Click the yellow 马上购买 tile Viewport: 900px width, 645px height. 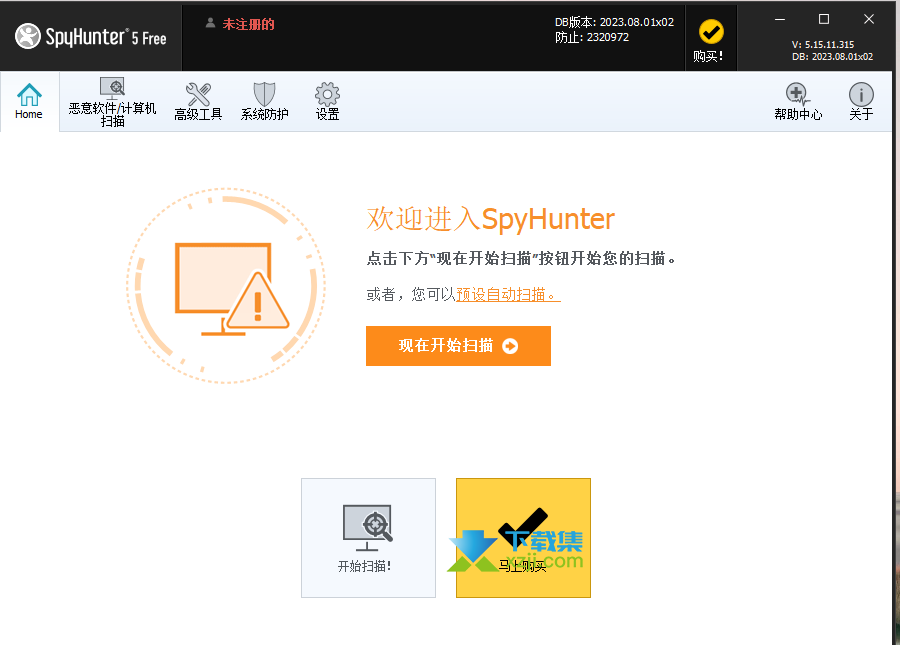523,538
